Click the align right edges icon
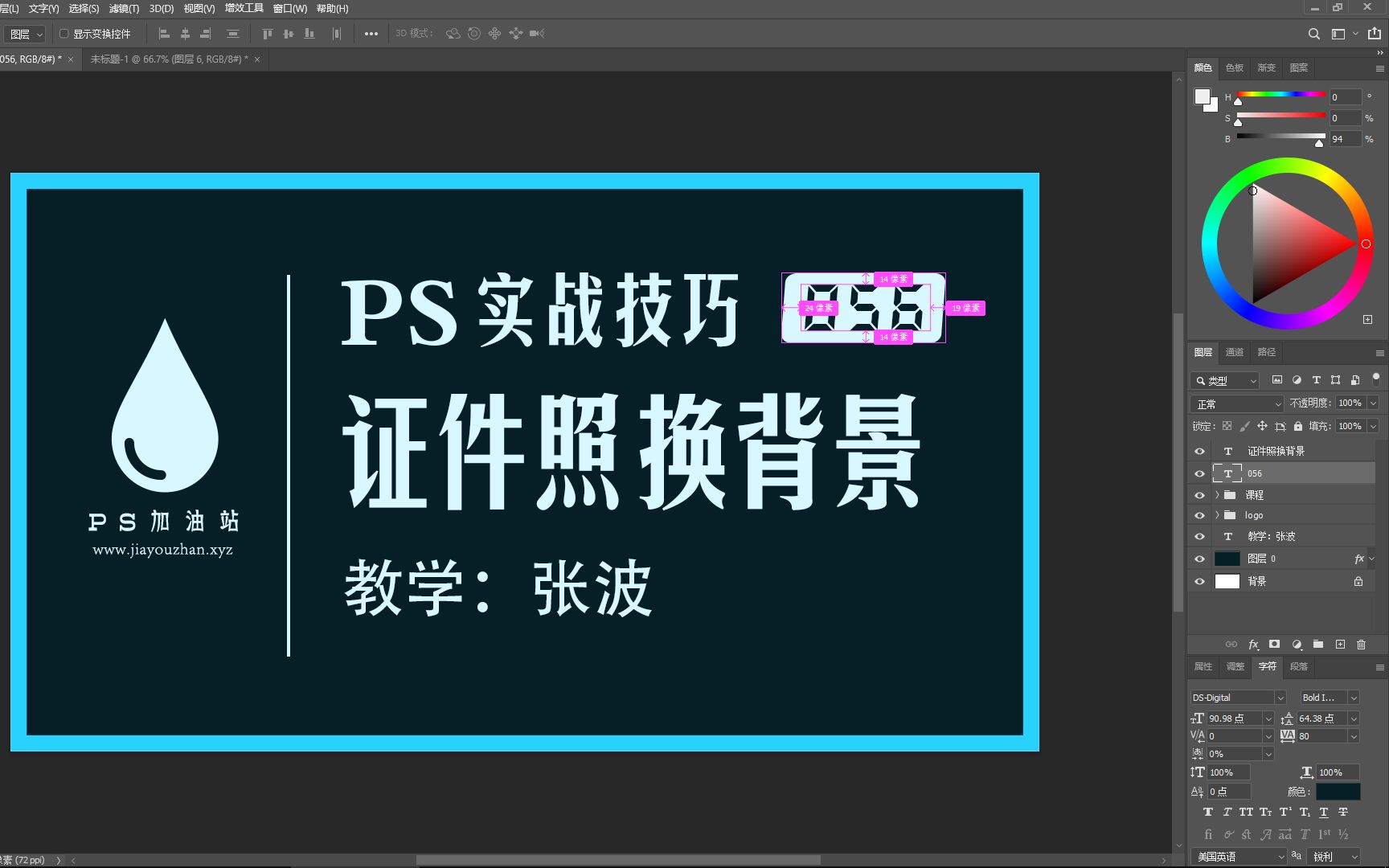Viewport: 1389px width, 868px height. (x=206, y=34)
